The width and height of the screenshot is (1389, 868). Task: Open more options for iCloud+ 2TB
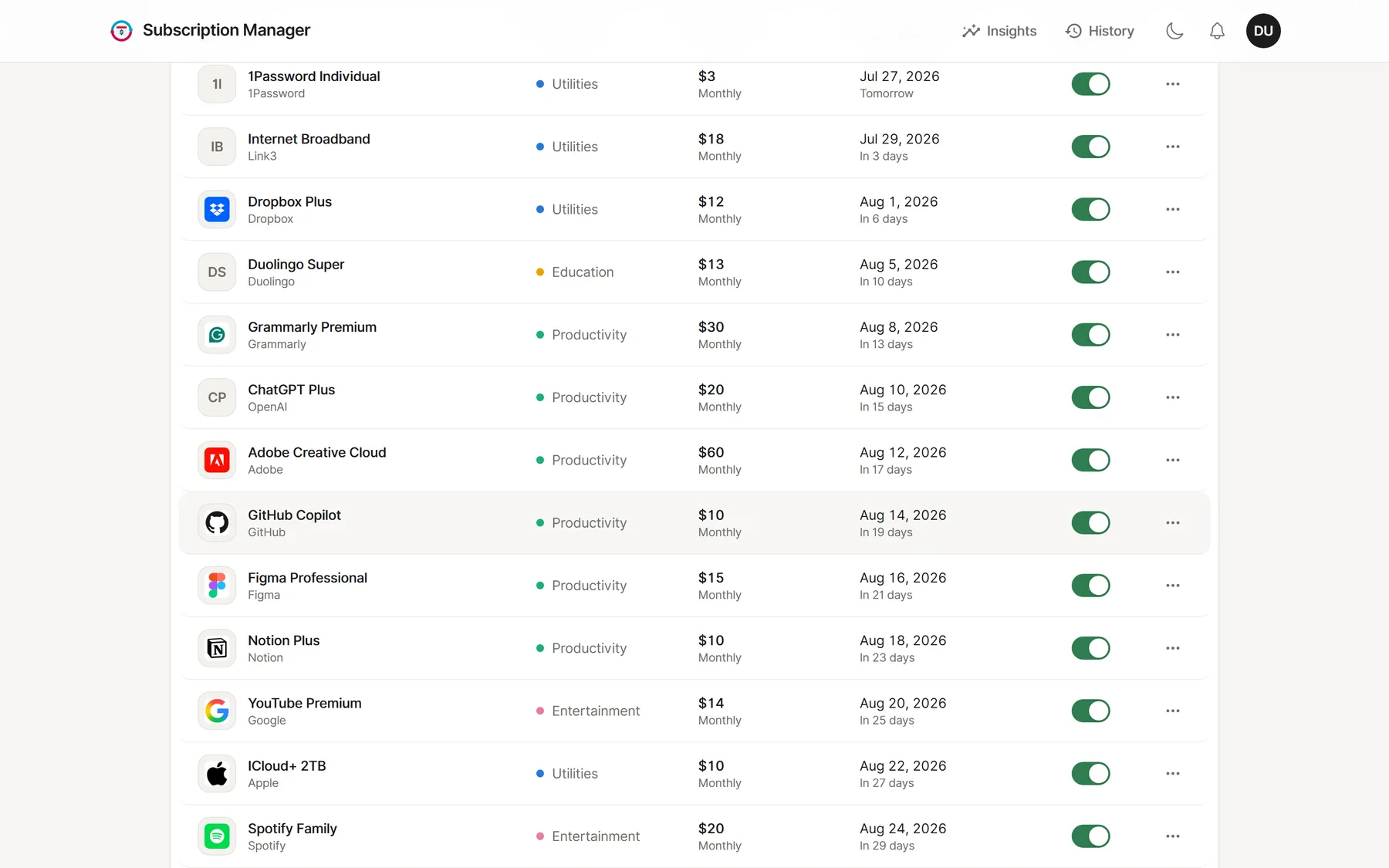(x=1173, y=773)
